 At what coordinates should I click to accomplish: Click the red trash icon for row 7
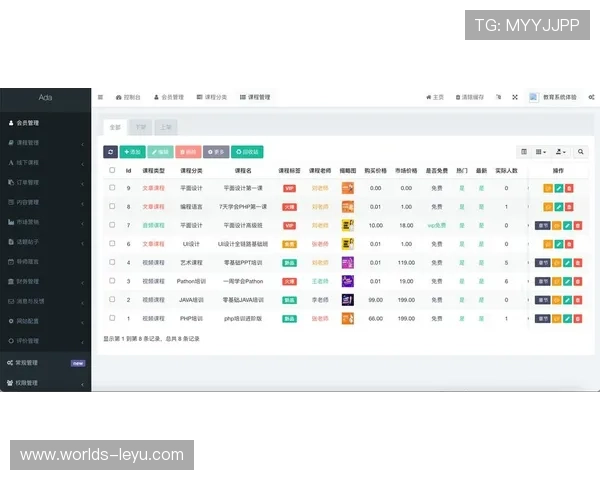point(578,225)
